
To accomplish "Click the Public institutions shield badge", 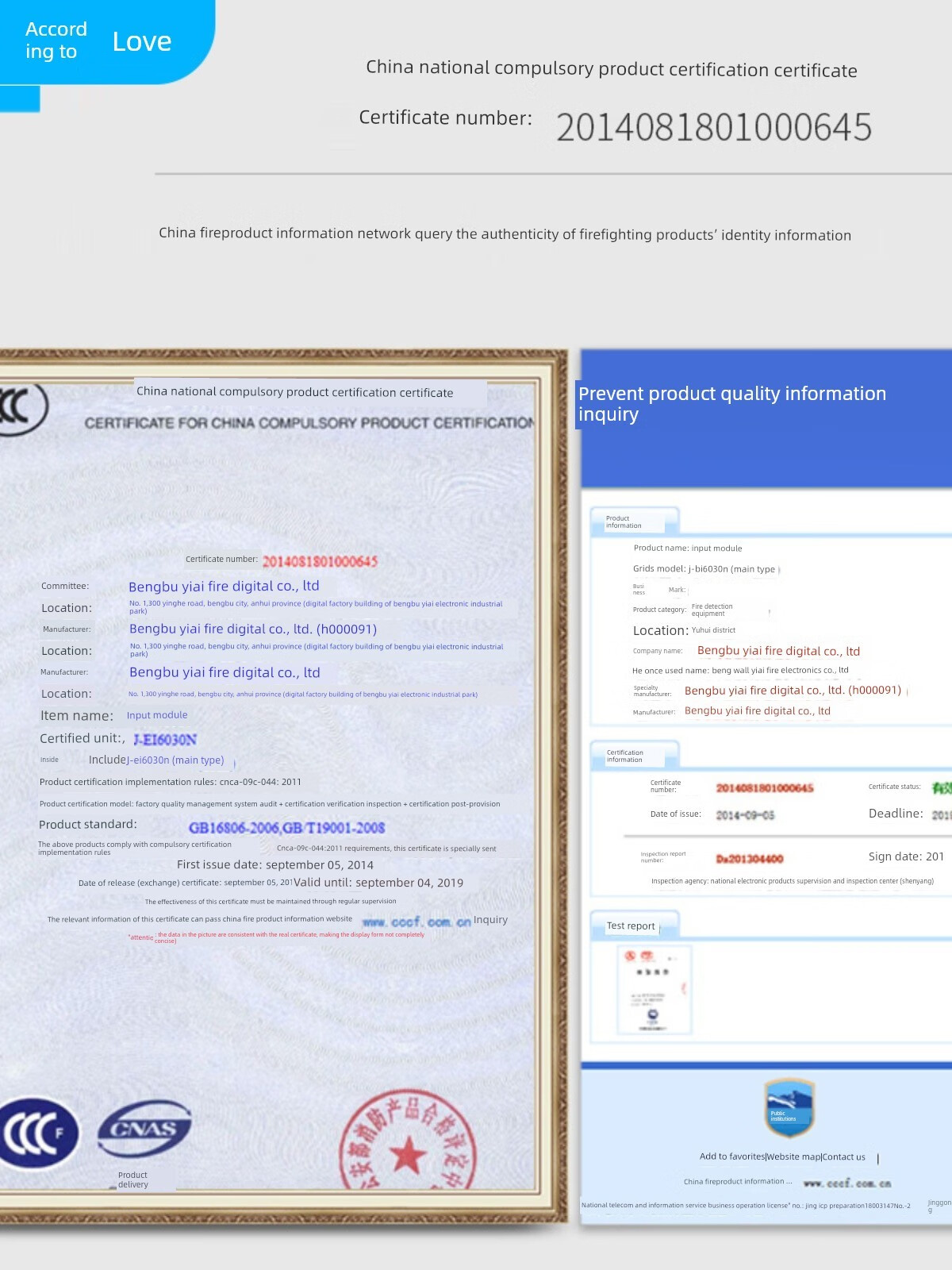I will pos(789,1107).
